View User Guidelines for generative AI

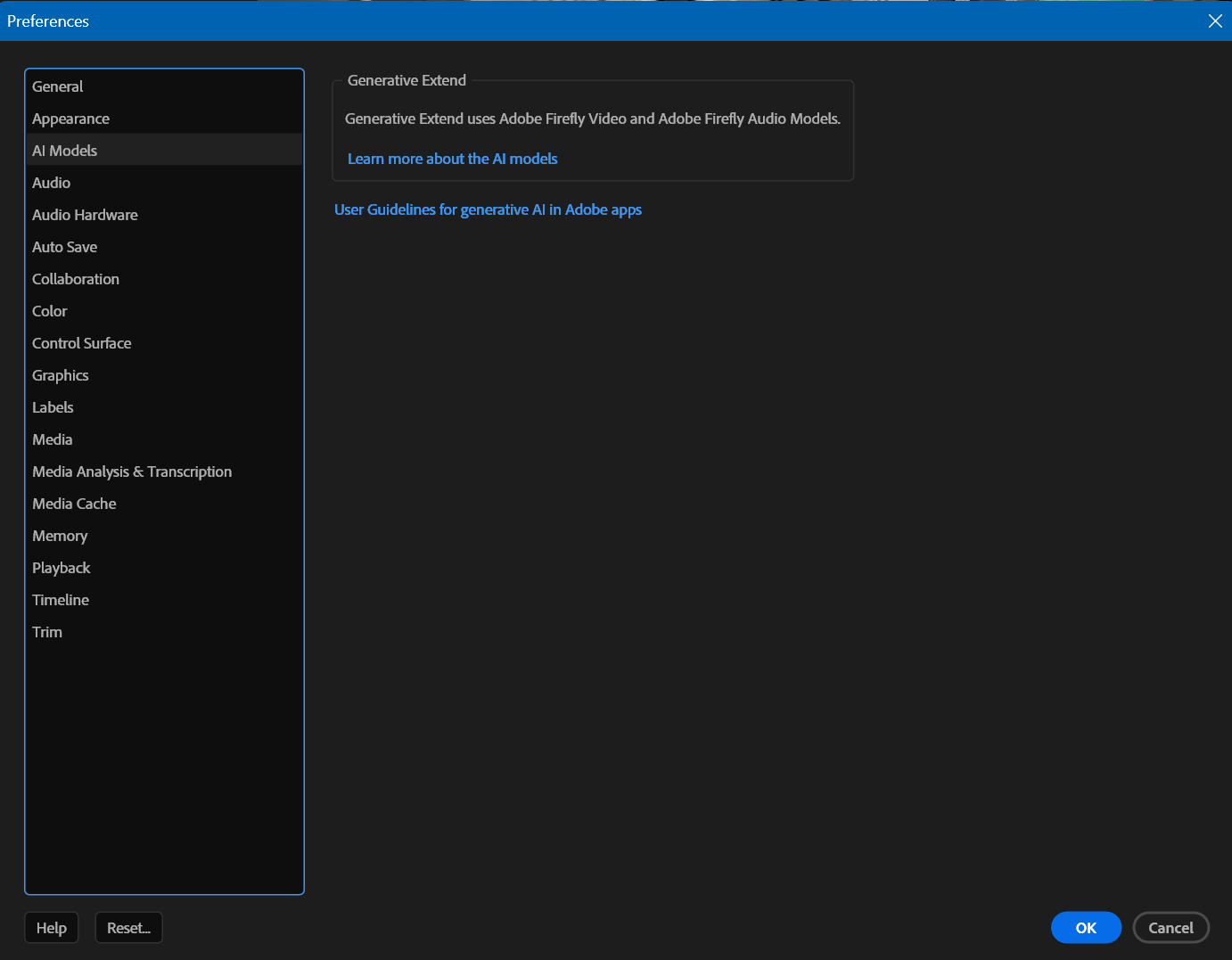coord(488,209)
